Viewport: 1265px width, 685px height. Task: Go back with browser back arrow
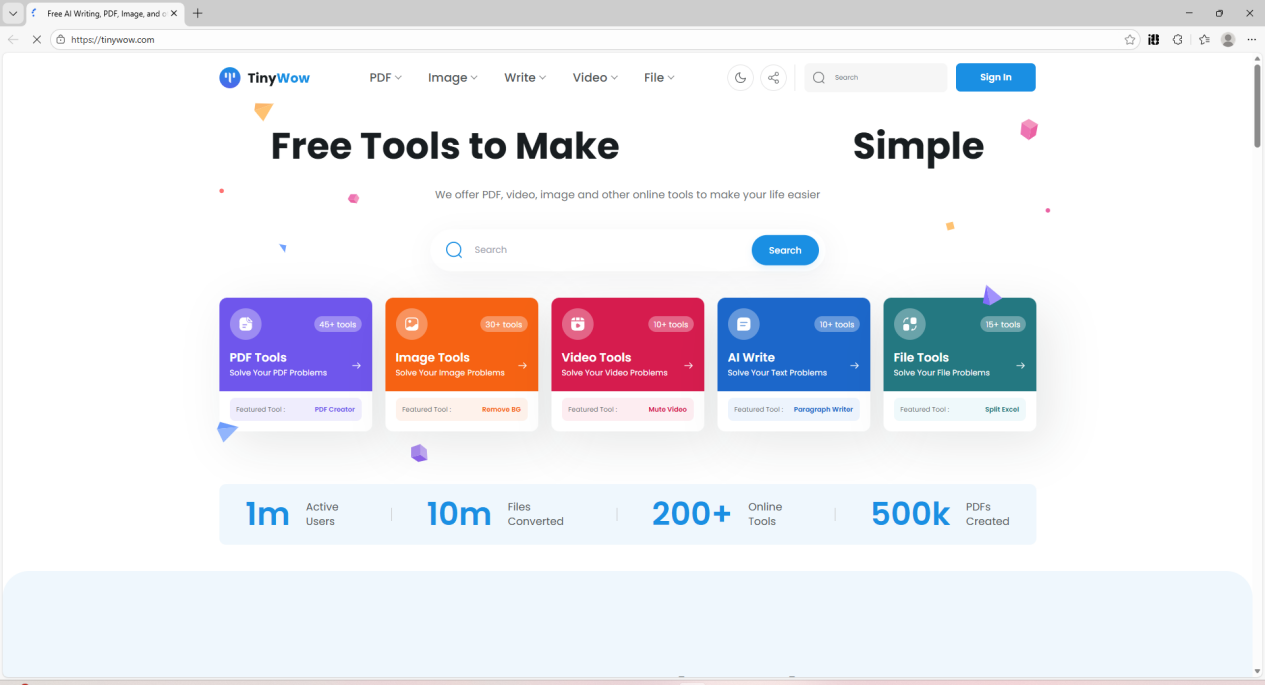(x=12, y=40)
